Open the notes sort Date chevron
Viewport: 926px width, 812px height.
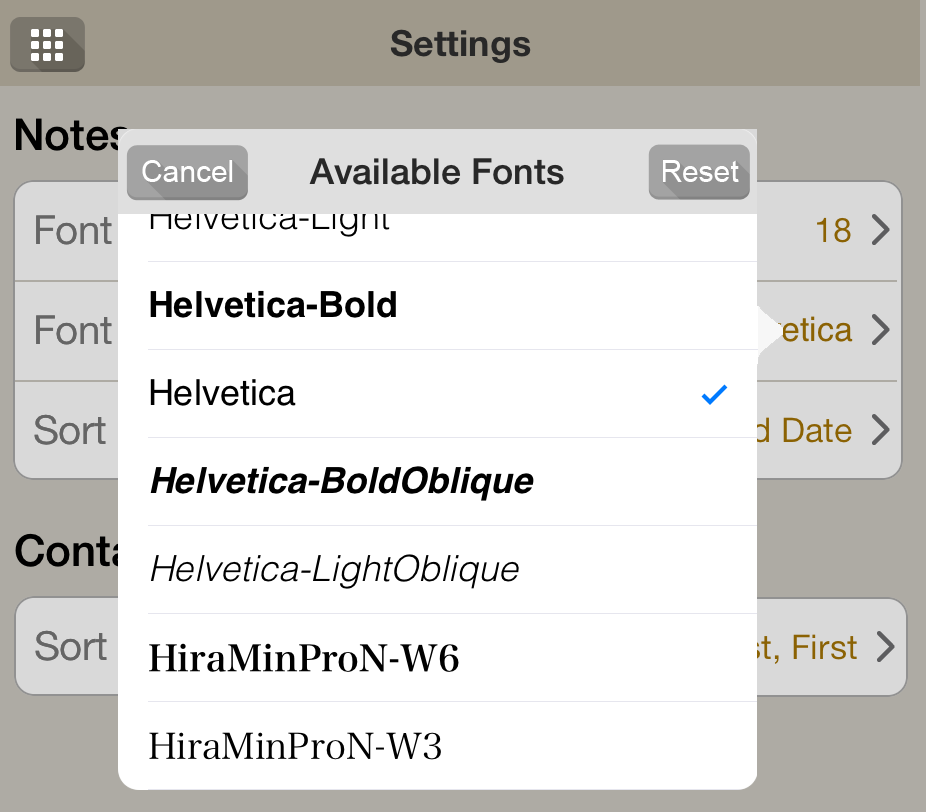pos(881,430)
